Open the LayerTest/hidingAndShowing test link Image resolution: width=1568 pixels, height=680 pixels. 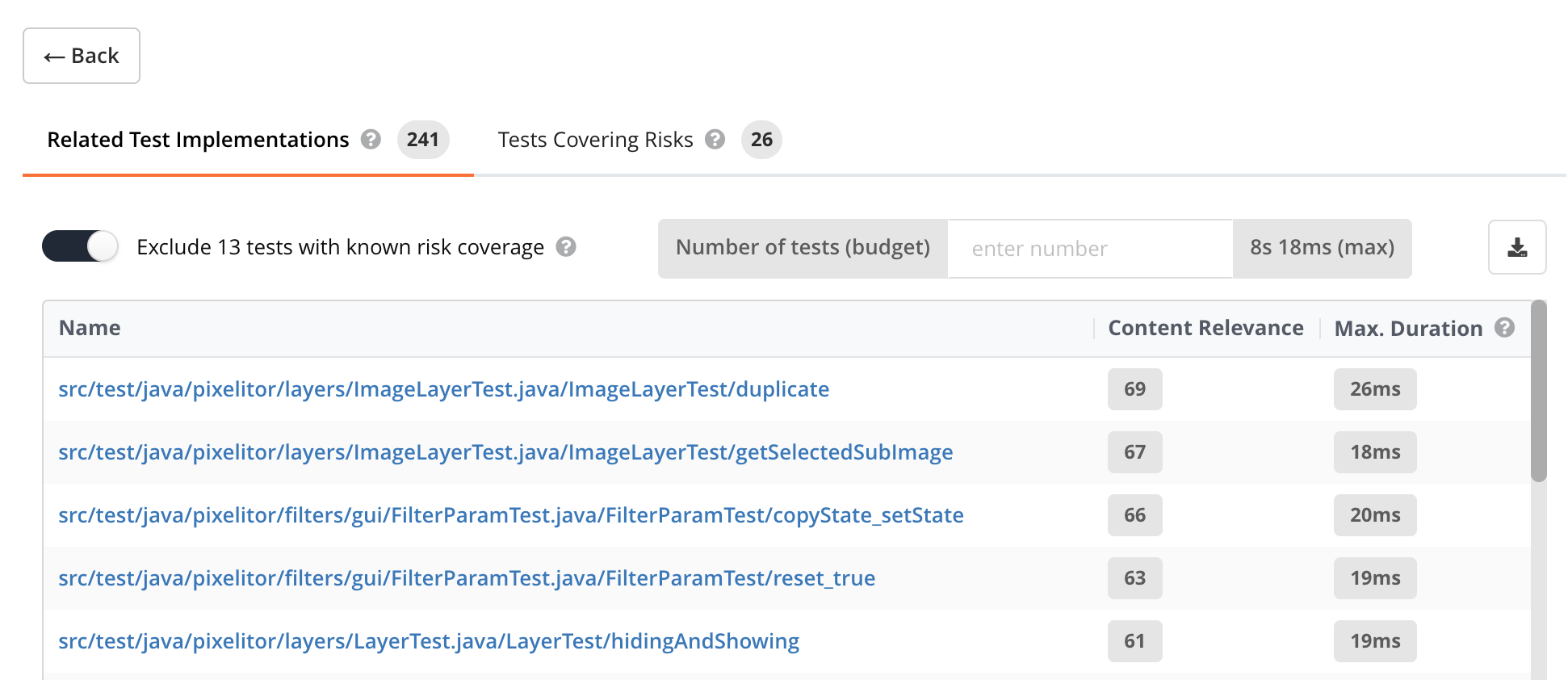pyautogui.click(x=429, y=641)
